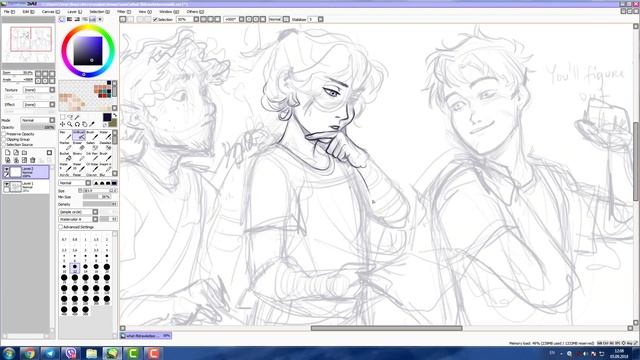The width and height of the screenshot is (640, 360).
Task: Click the dark foreground color swatch
Action: point(107,117)
